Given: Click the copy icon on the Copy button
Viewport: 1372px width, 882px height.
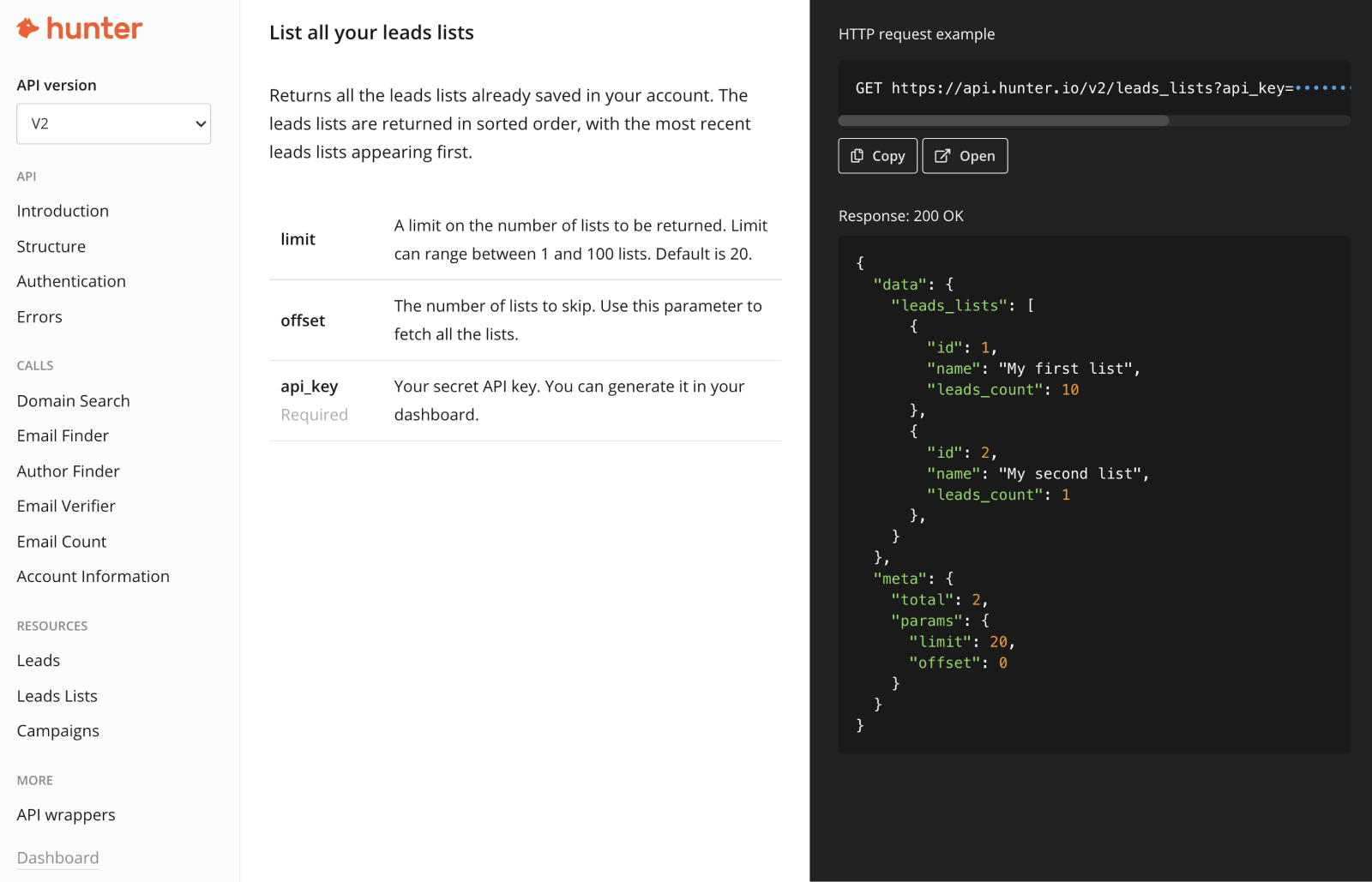Looking at the screenshot, I should (857, 155).
